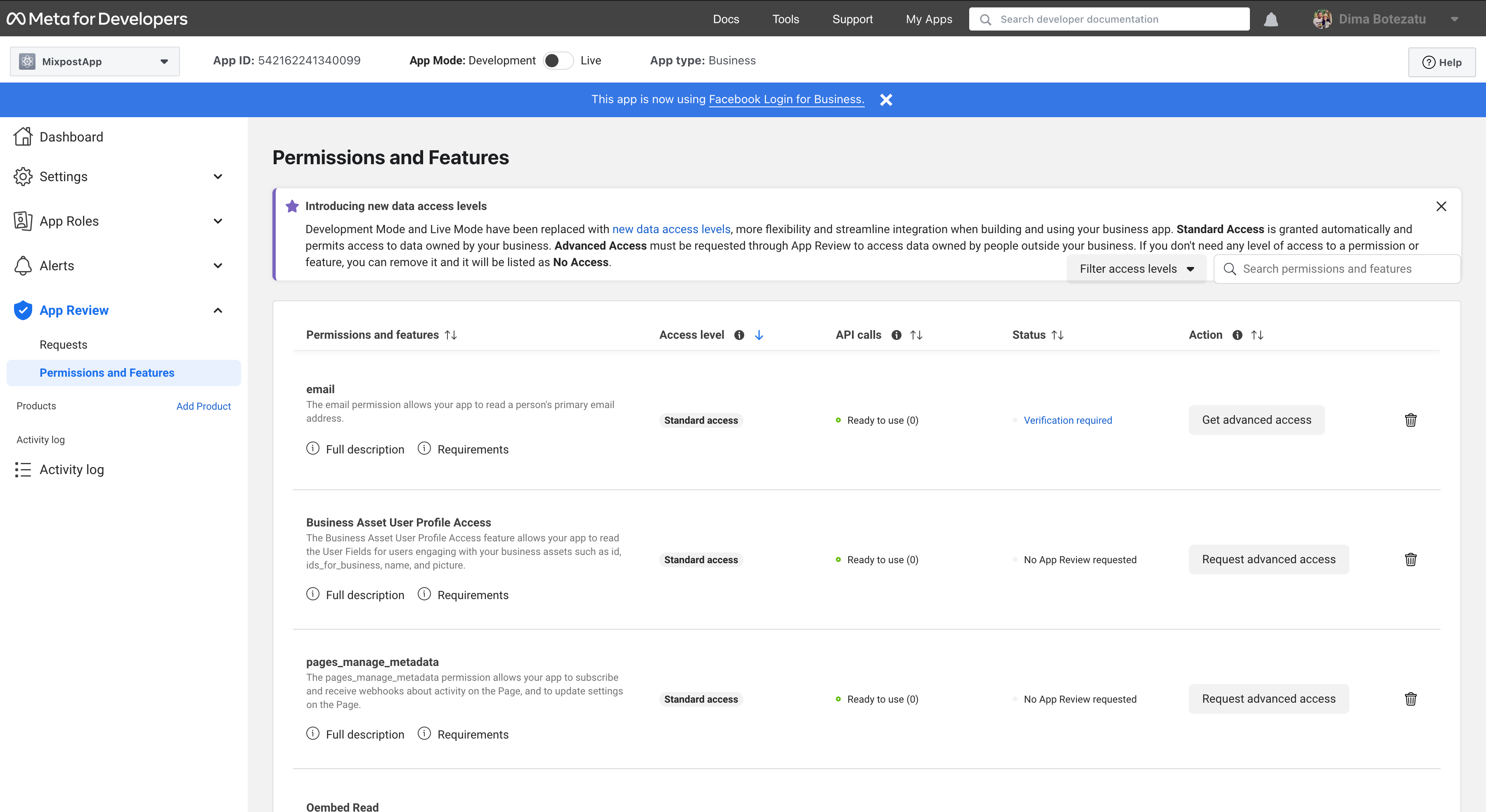The height and width of the screenshot is (812, 1486).
Task: Dismiss the Facebook Login for Business banner
Action: (886, 99)
